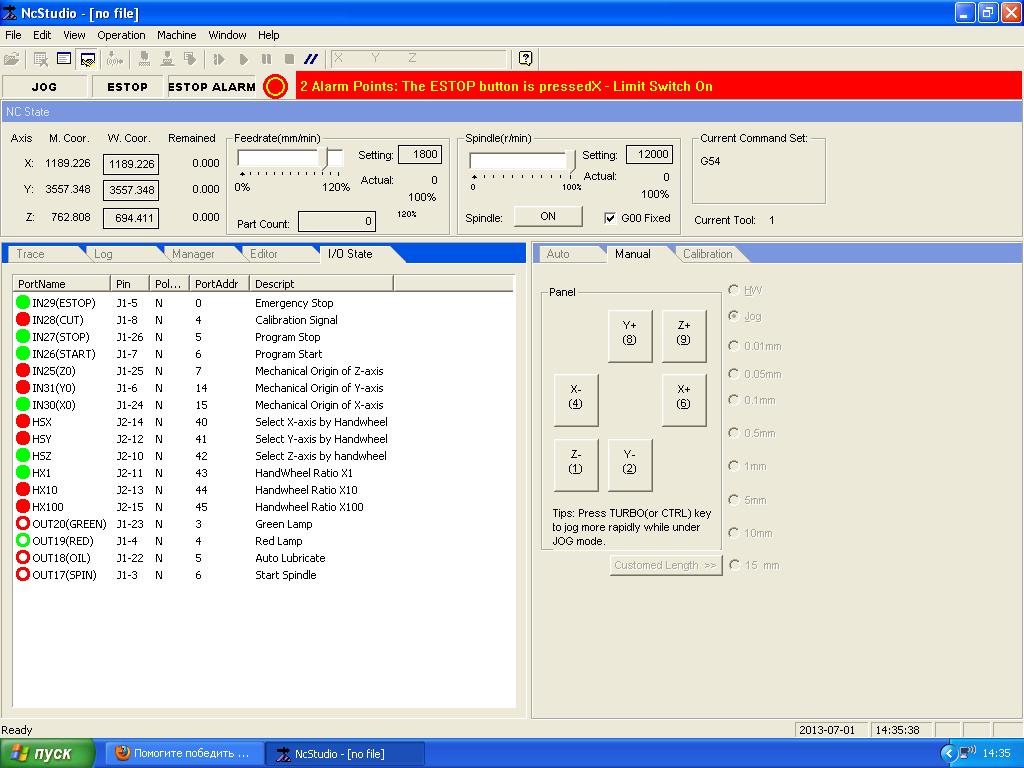Click the Y+ (8) jog button
The width and height of the screenshot is (1024, 768).
[x=630, y=336]
